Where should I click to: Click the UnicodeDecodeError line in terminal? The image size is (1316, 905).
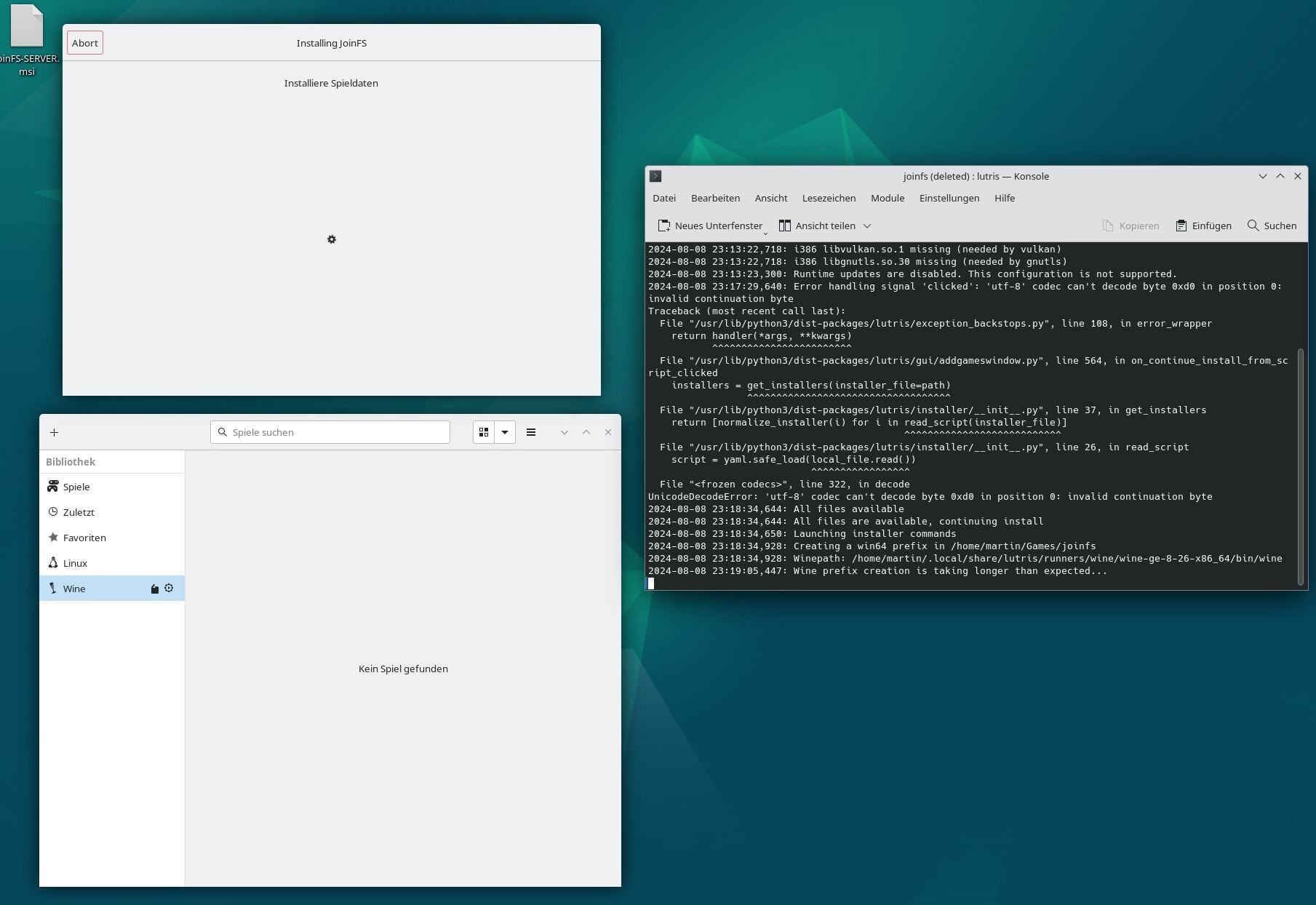tap(930, 496)
